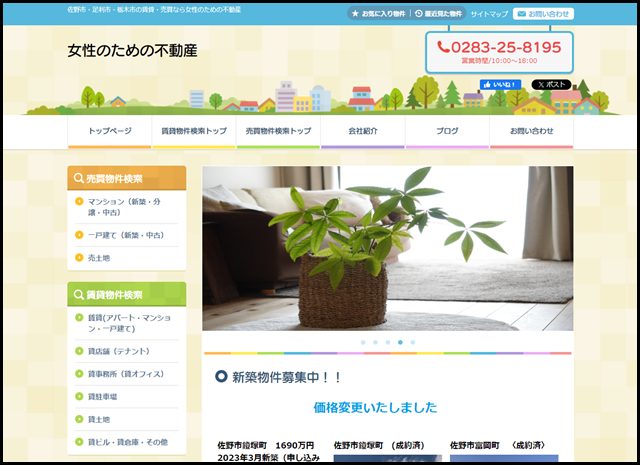Go to third slide dot
The height and width of the screenshot is (465, 640).
388,342
